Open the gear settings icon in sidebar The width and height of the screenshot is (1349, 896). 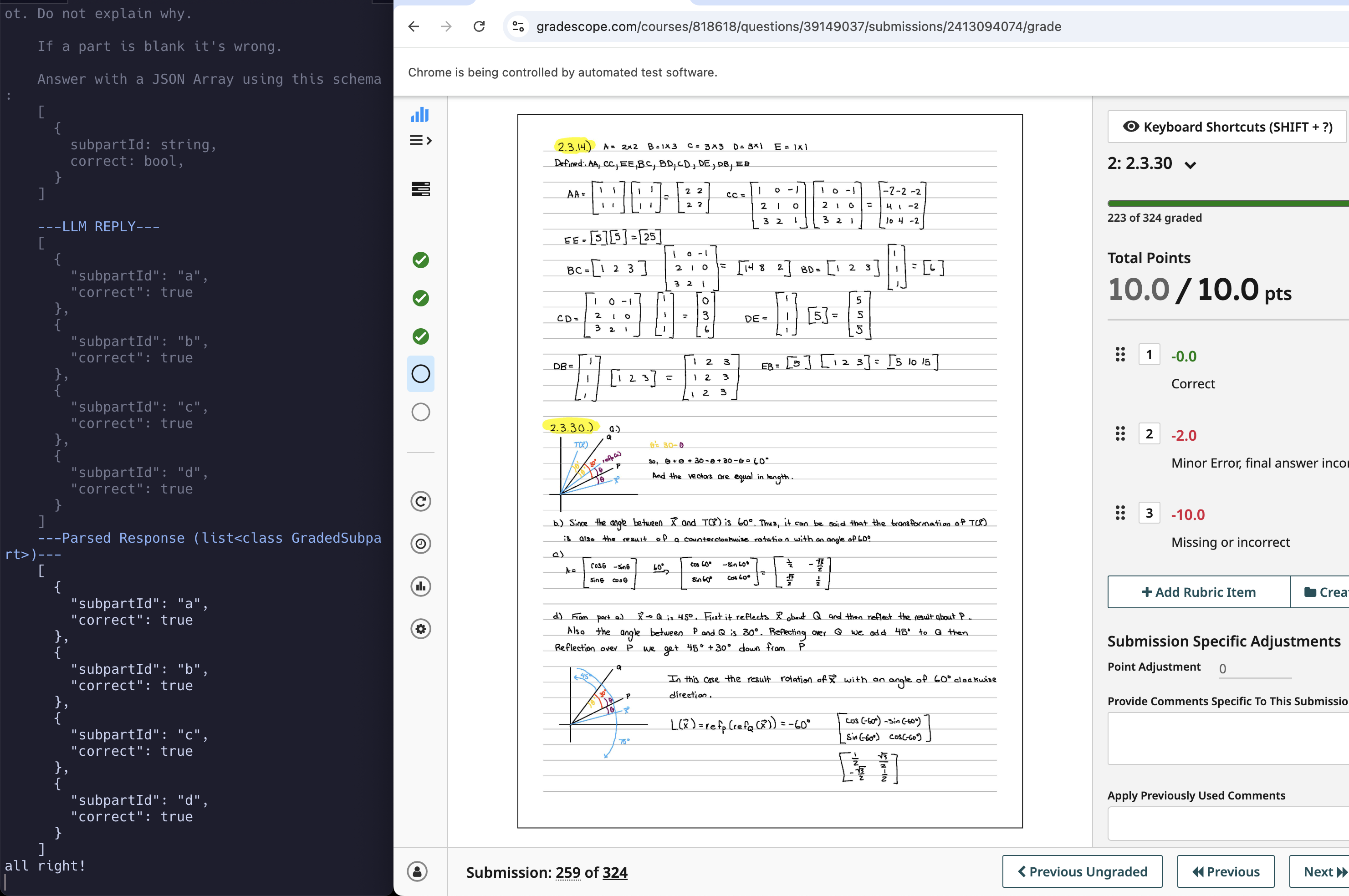(x=421, y=629)
